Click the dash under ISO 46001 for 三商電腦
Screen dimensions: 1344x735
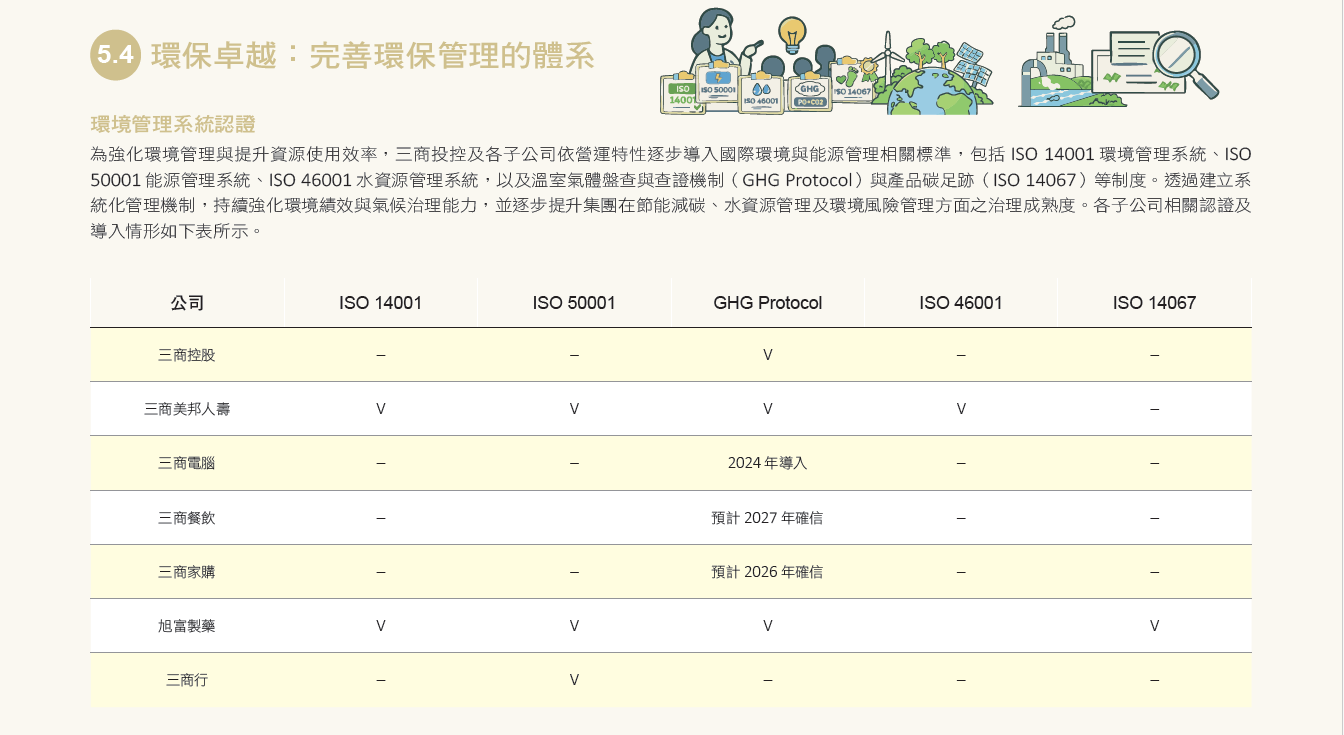pos(961,463)
